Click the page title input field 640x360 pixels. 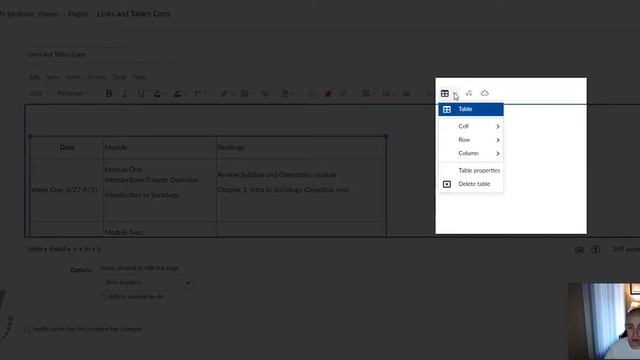pyautogui.click(x=102, y=54)
